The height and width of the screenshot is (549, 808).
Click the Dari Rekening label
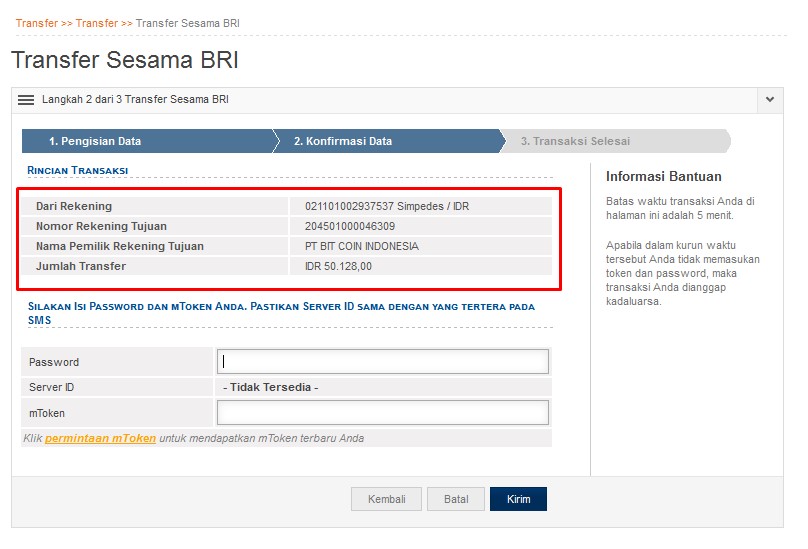[74, 206]
